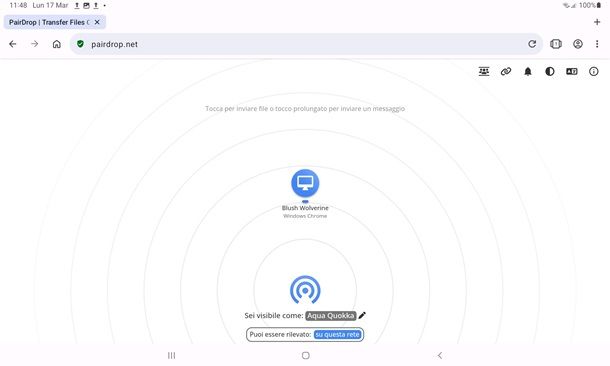Viewport: 610px width, 366px height.
Task: Click the 'Blush Wolverine' device name
Action: point(305,208)
